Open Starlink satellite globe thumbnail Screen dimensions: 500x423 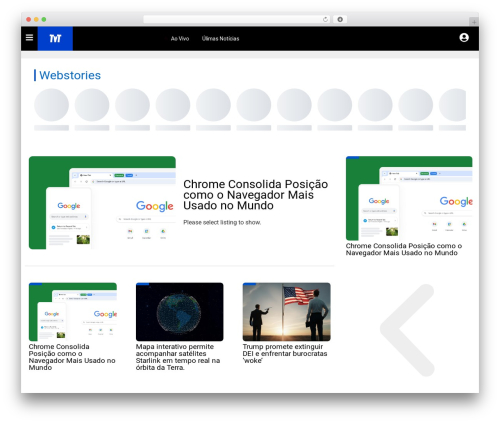(180, 312)
